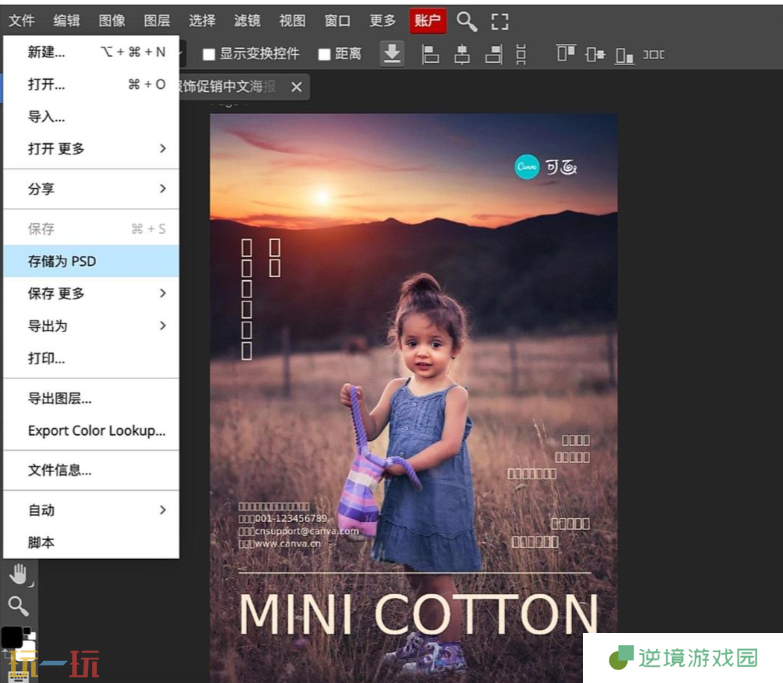Image resolution: width=783 pixels, height=683 pixels.
Task: Select the Zoom tool in left toolbar
Action: click(x=18, y=606)
